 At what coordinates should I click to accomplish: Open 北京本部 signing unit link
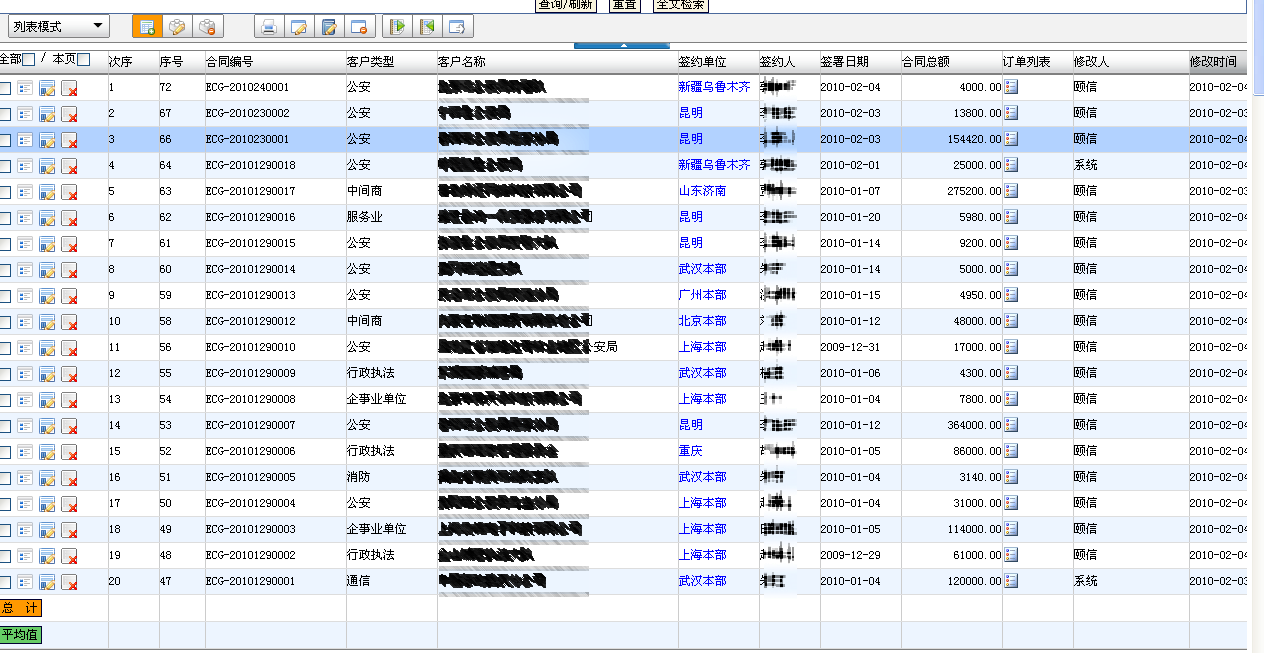[x=702, y=321]
